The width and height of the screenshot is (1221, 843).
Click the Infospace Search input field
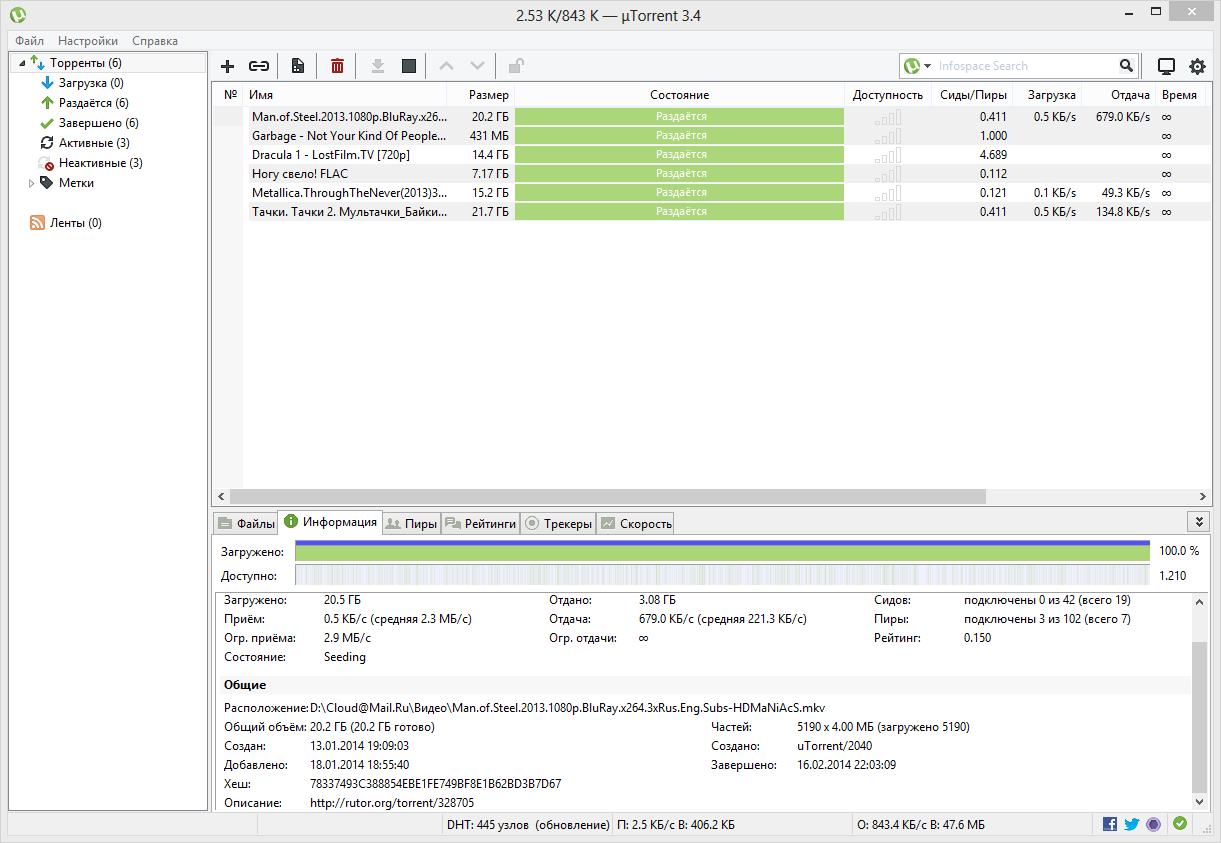[1025, 66]
